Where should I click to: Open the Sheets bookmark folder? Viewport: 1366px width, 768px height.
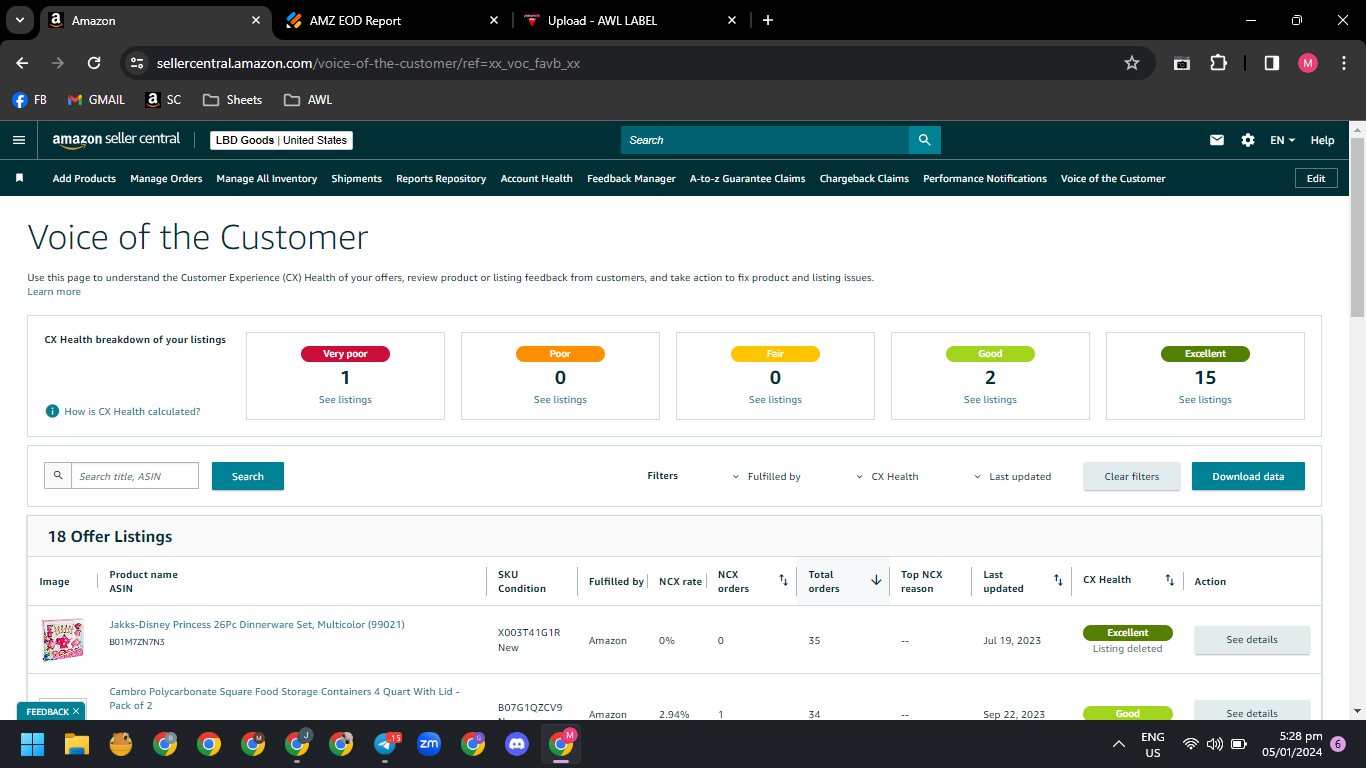(x=232, y=100)
